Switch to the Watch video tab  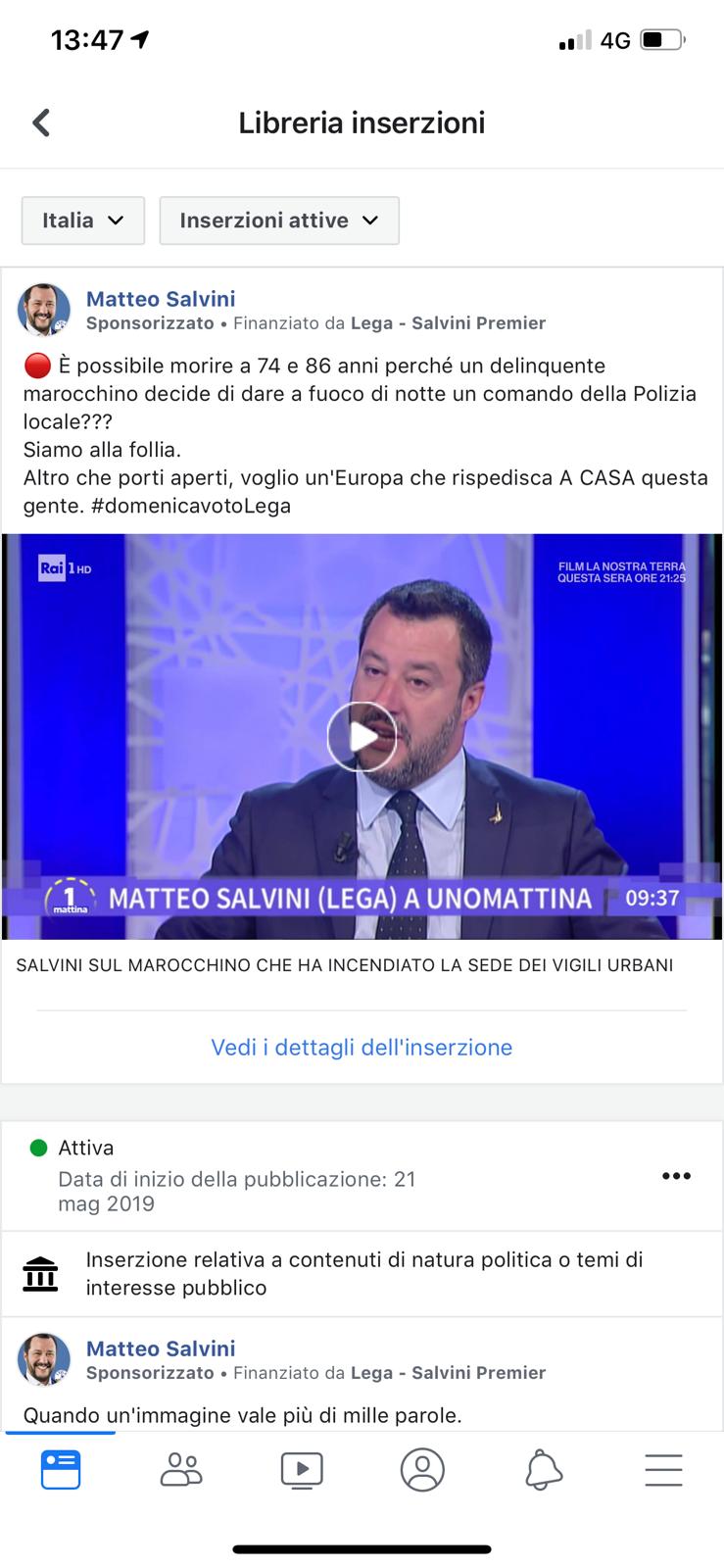(x=302, y=1470)
